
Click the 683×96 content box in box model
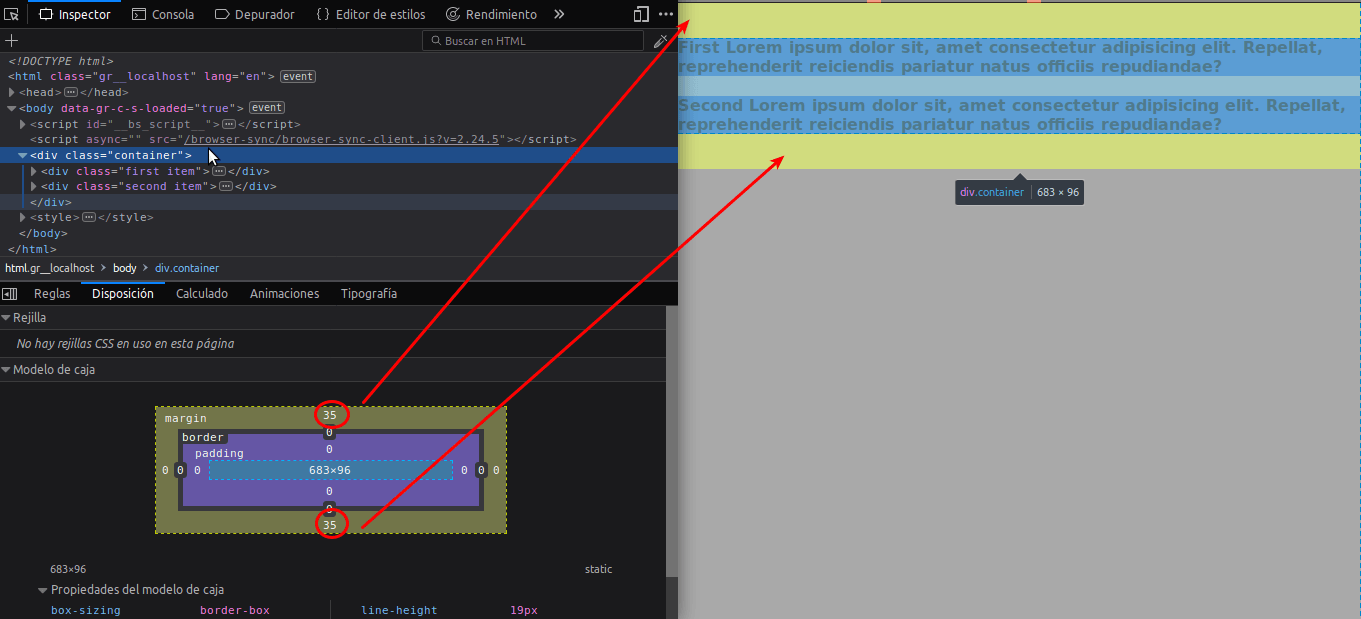330,470
